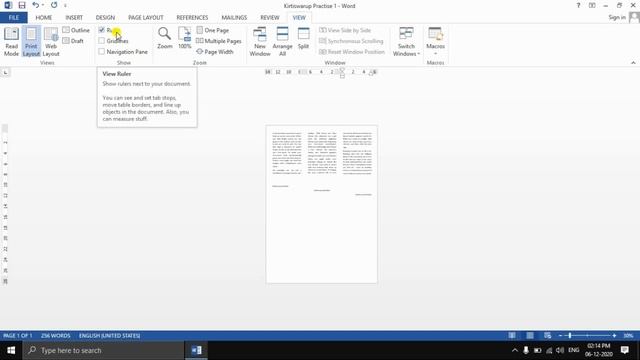Switch to Read Mode view
The height and width of the screenshot is (360, 640).
(x=11, y=41)
